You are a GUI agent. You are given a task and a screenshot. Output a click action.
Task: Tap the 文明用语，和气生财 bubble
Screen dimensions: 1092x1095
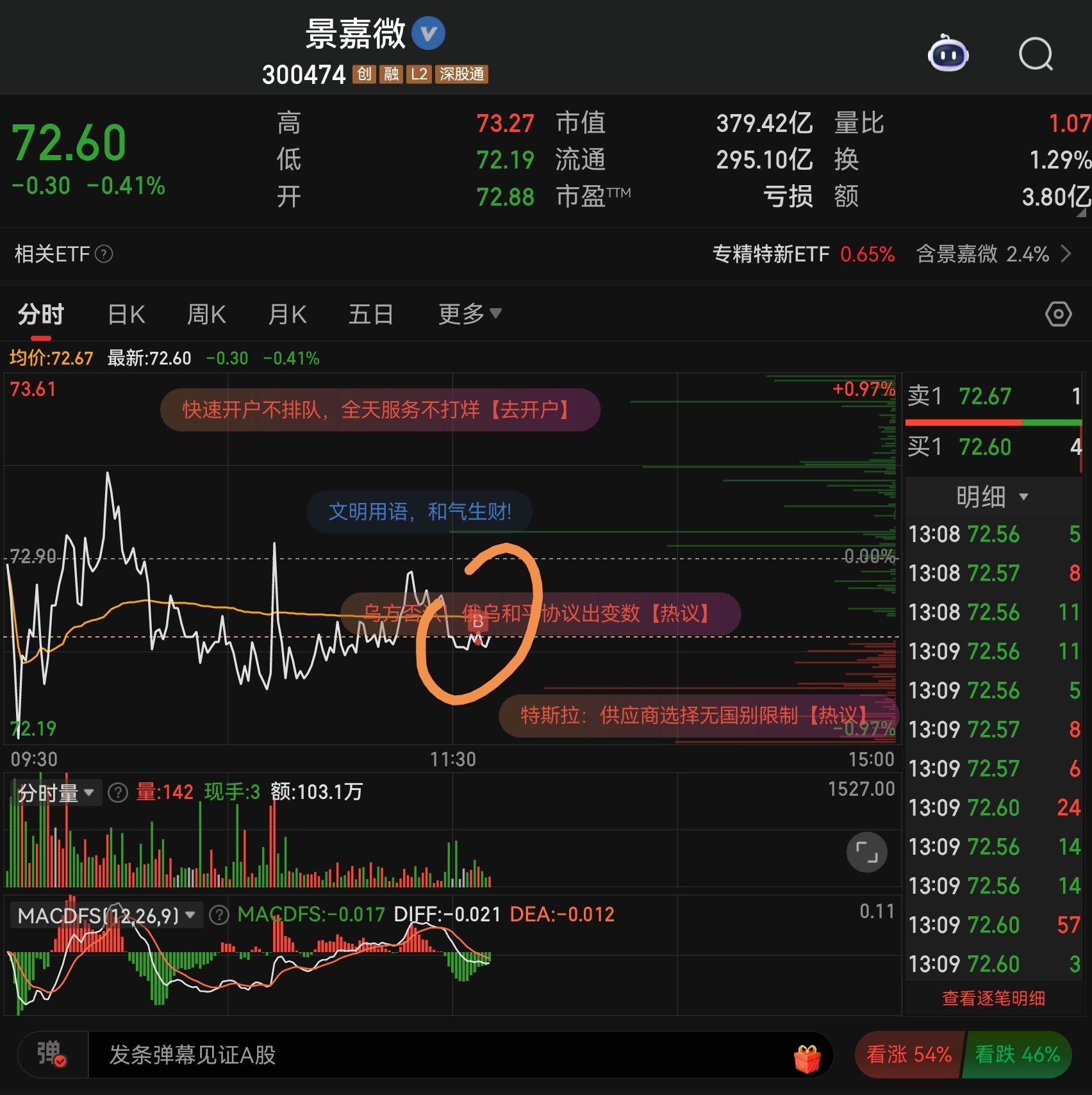420,511
